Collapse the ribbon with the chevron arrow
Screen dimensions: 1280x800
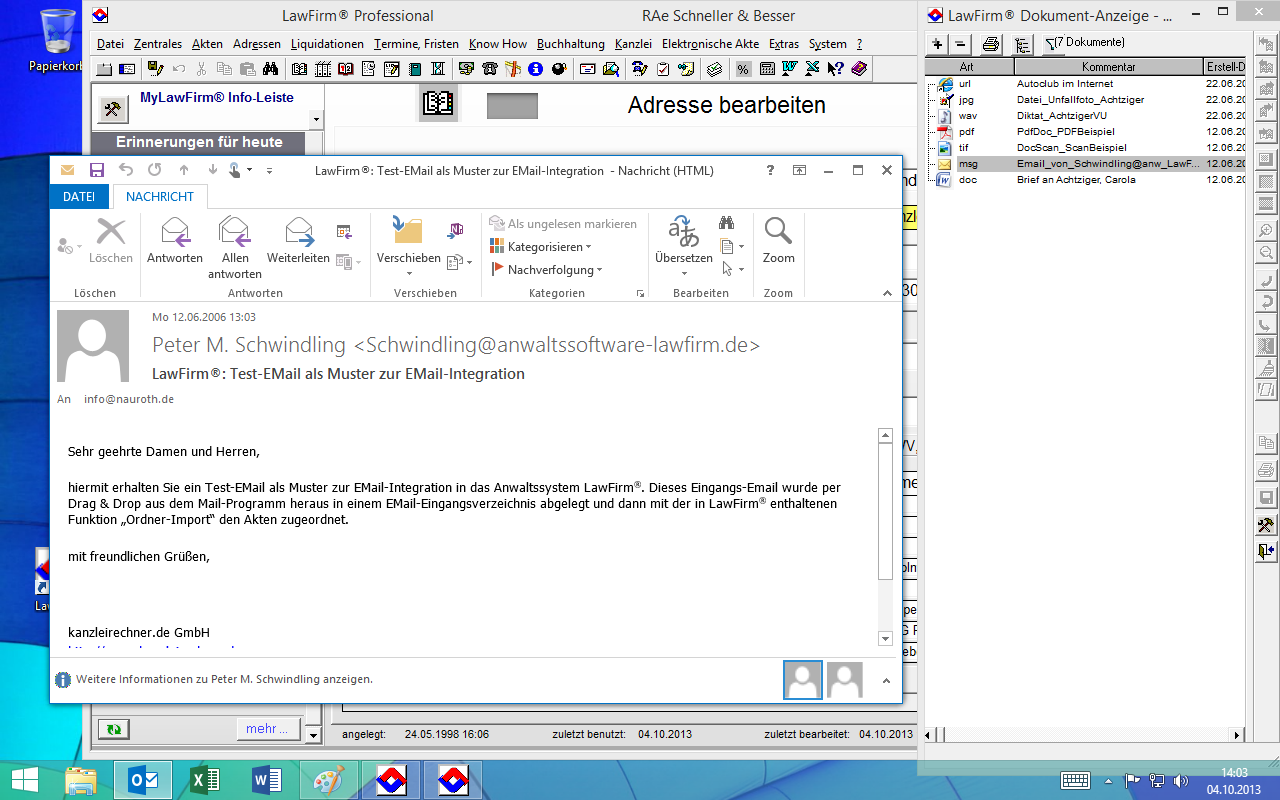[887, 293]
